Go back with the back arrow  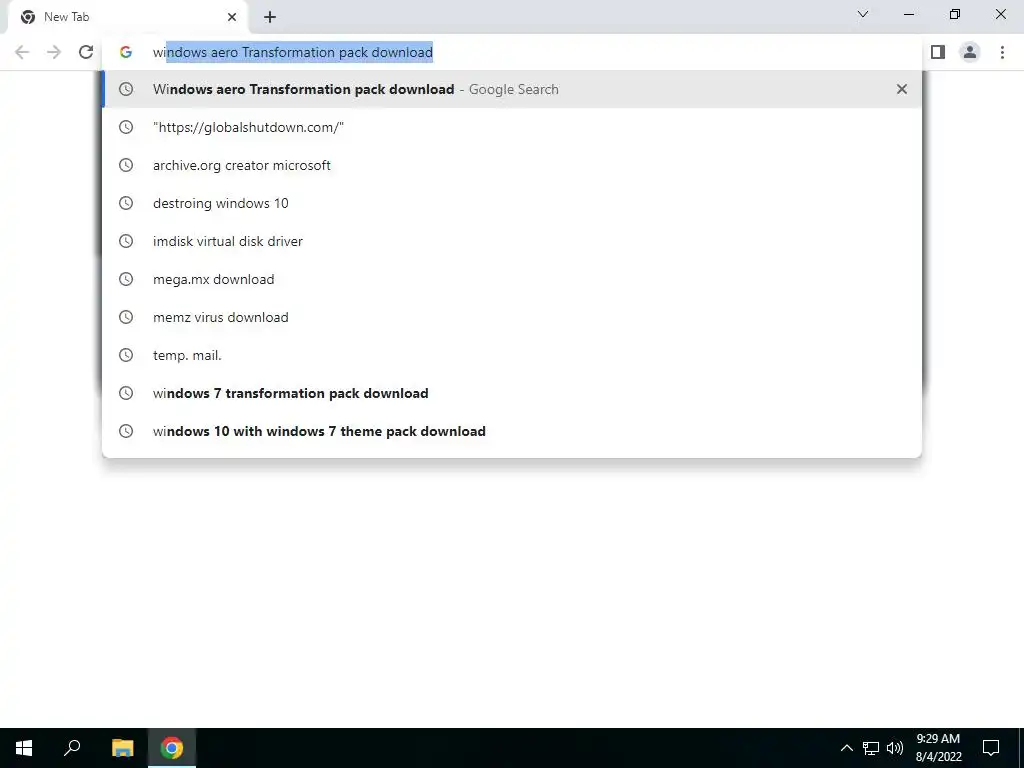tap(22, 52)
